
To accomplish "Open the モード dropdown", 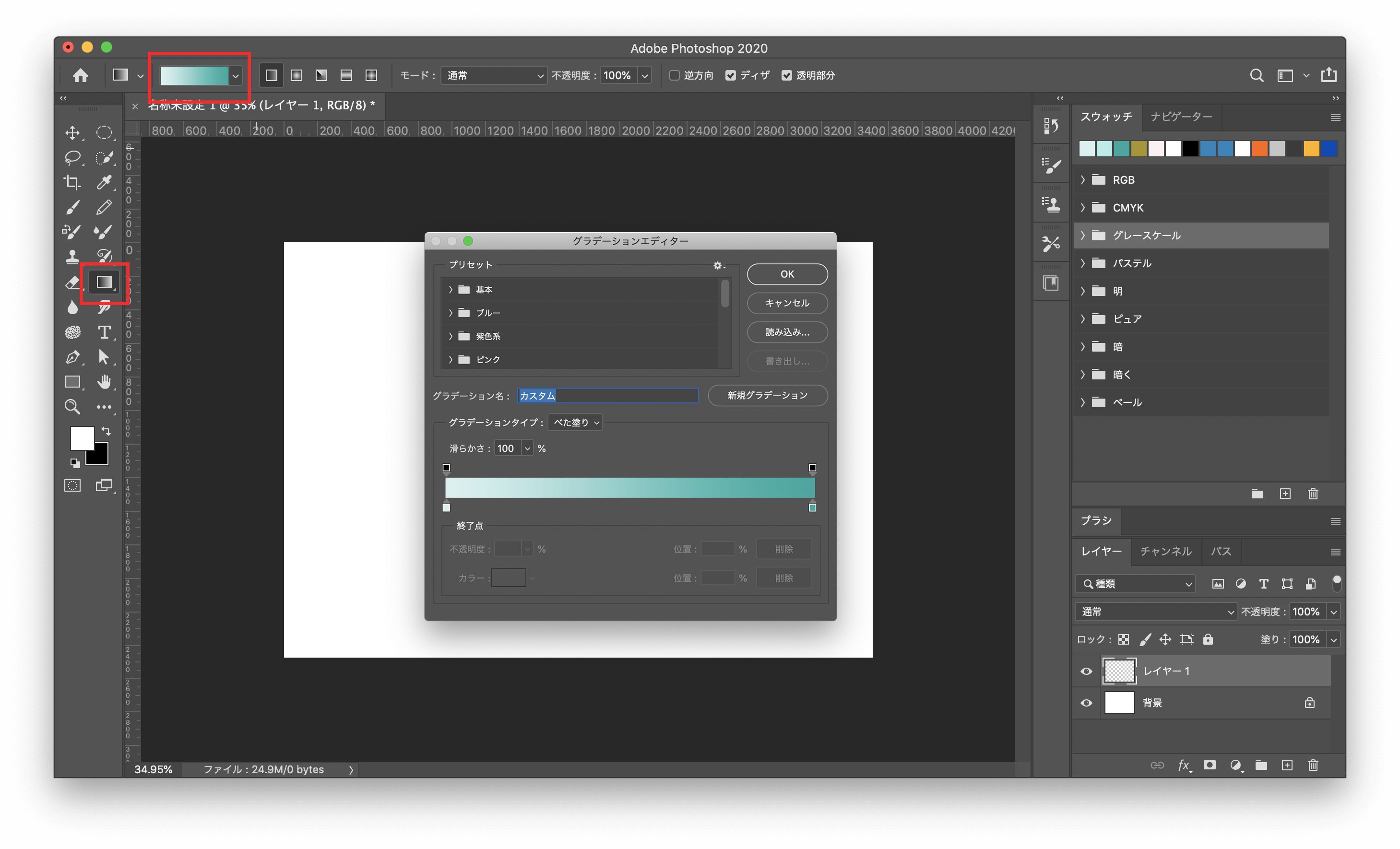I will (493, 75).
